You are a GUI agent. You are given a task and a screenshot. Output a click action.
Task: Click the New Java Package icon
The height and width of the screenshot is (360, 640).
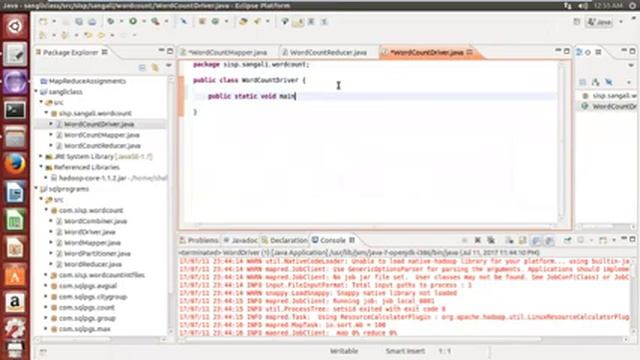202,21
